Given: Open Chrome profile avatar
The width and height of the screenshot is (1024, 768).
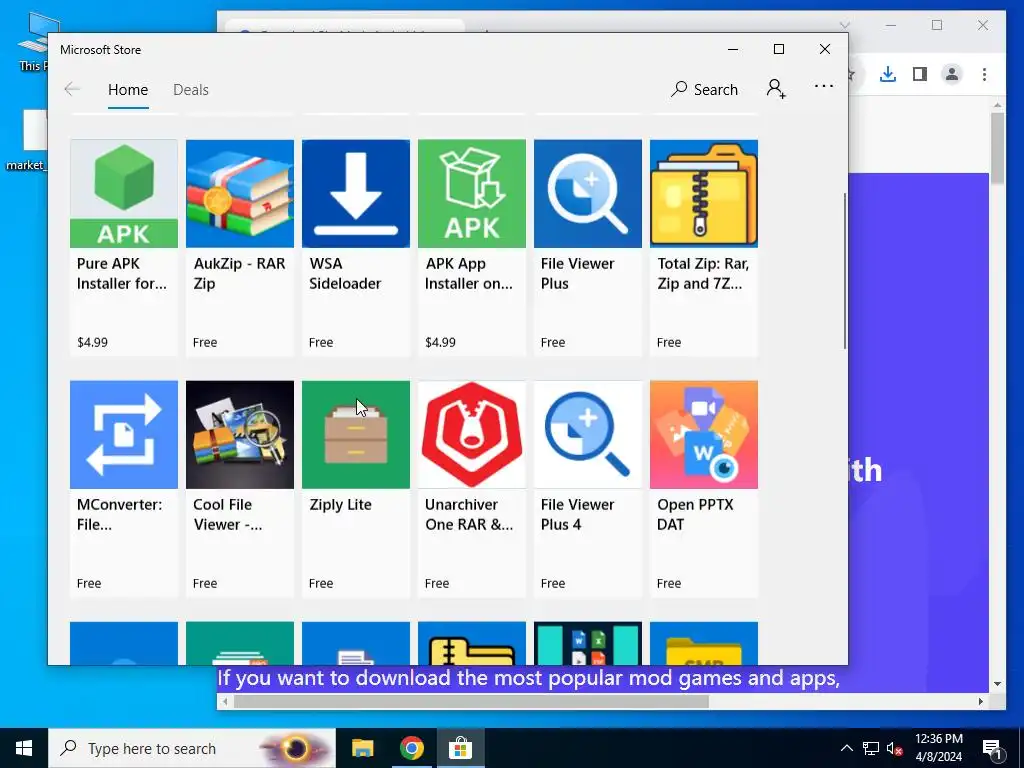Looking at the screenshot, I should point(952,74).
